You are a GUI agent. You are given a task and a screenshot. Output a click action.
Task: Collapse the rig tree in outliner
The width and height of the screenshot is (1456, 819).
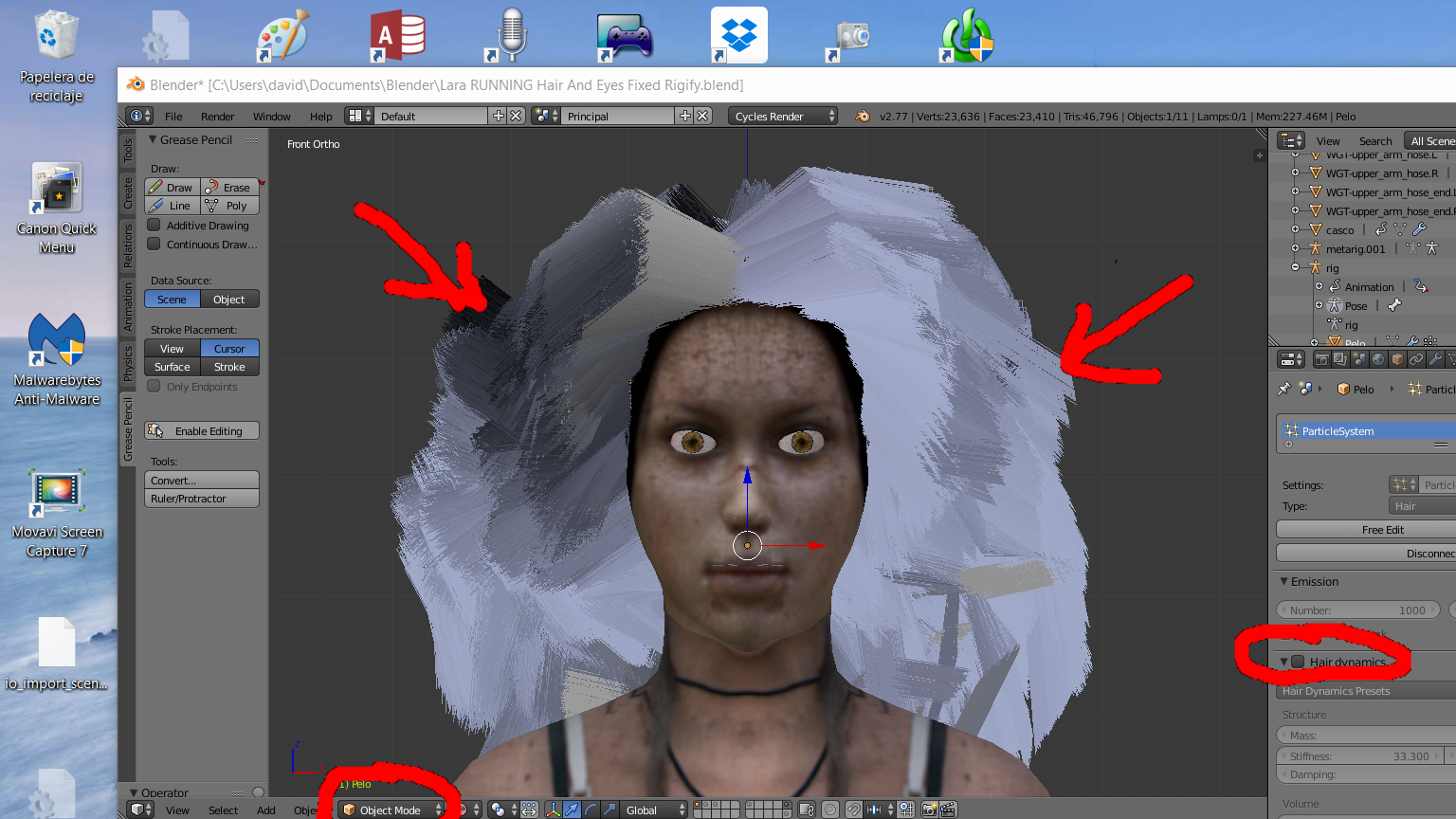pos(1295,267)
